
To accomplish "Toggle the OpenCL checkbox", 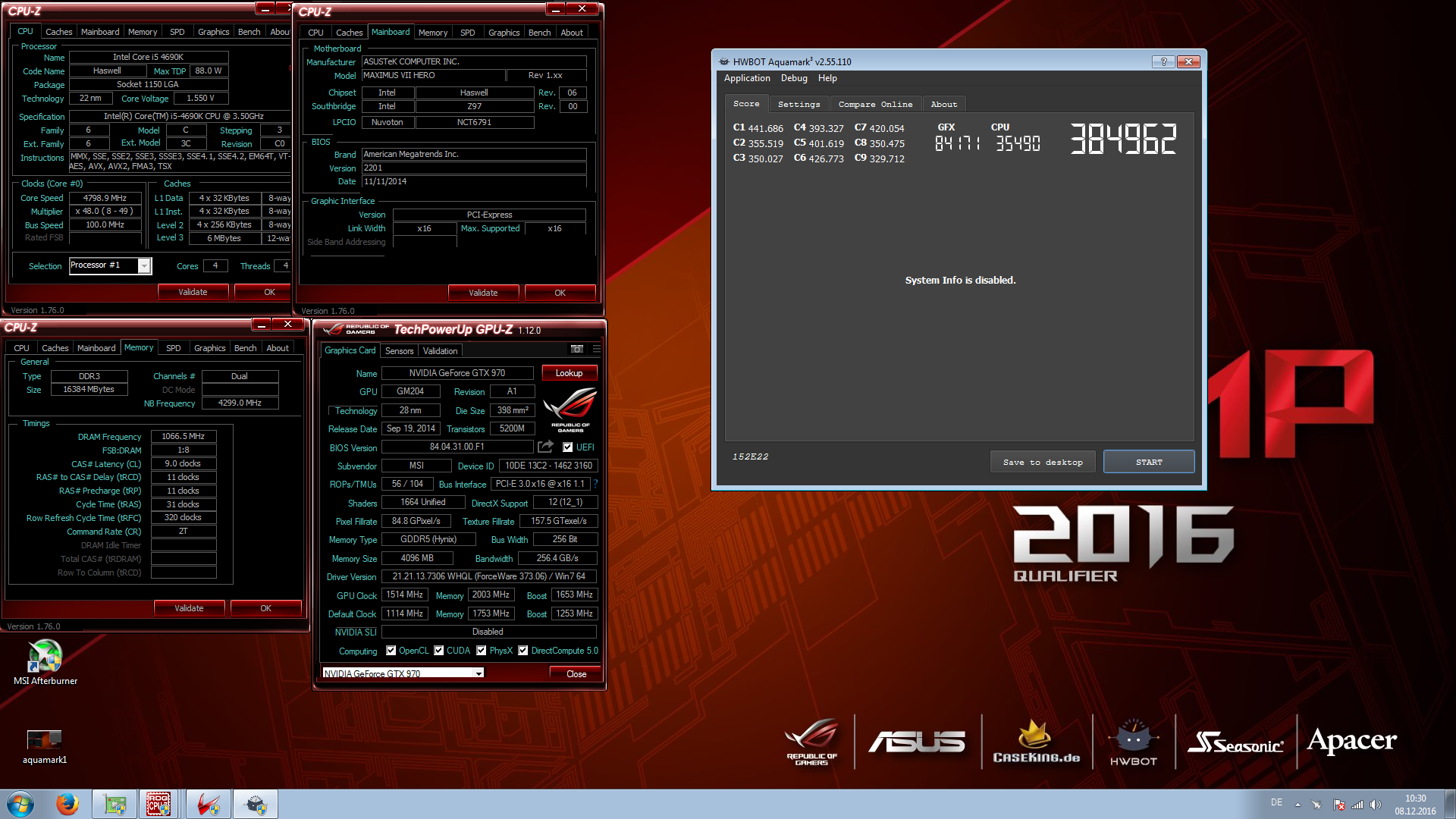I will [x=391, y=651].
